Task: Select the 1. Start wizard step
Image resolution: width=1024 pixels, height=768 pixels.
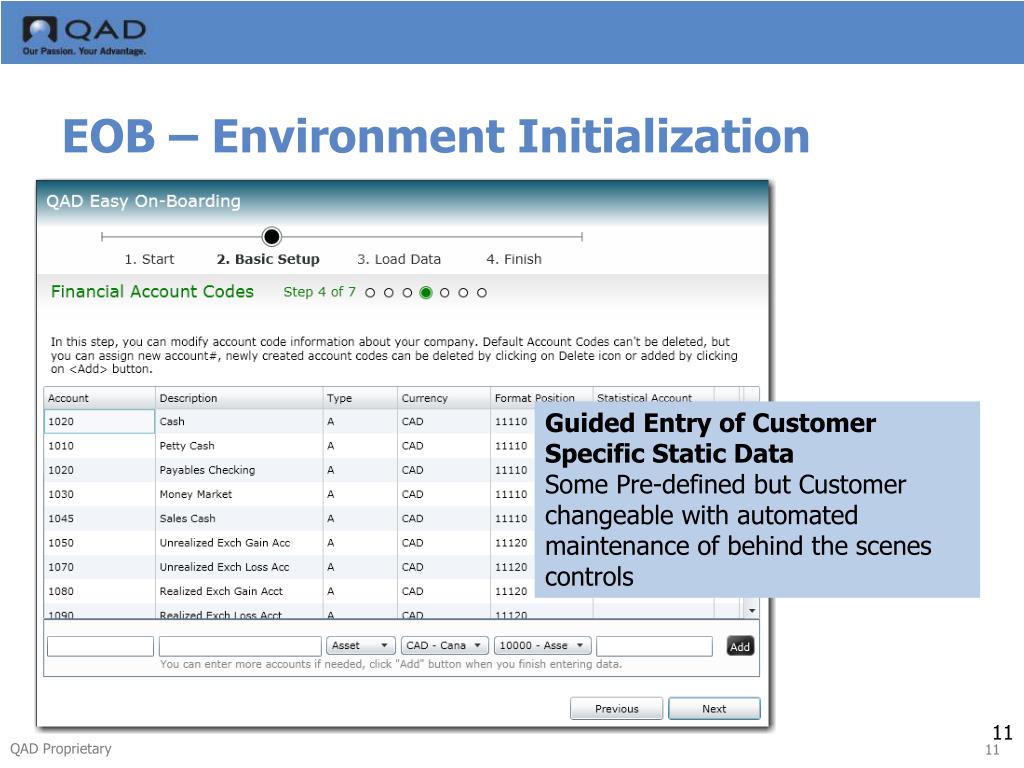Action: (149, 259)
